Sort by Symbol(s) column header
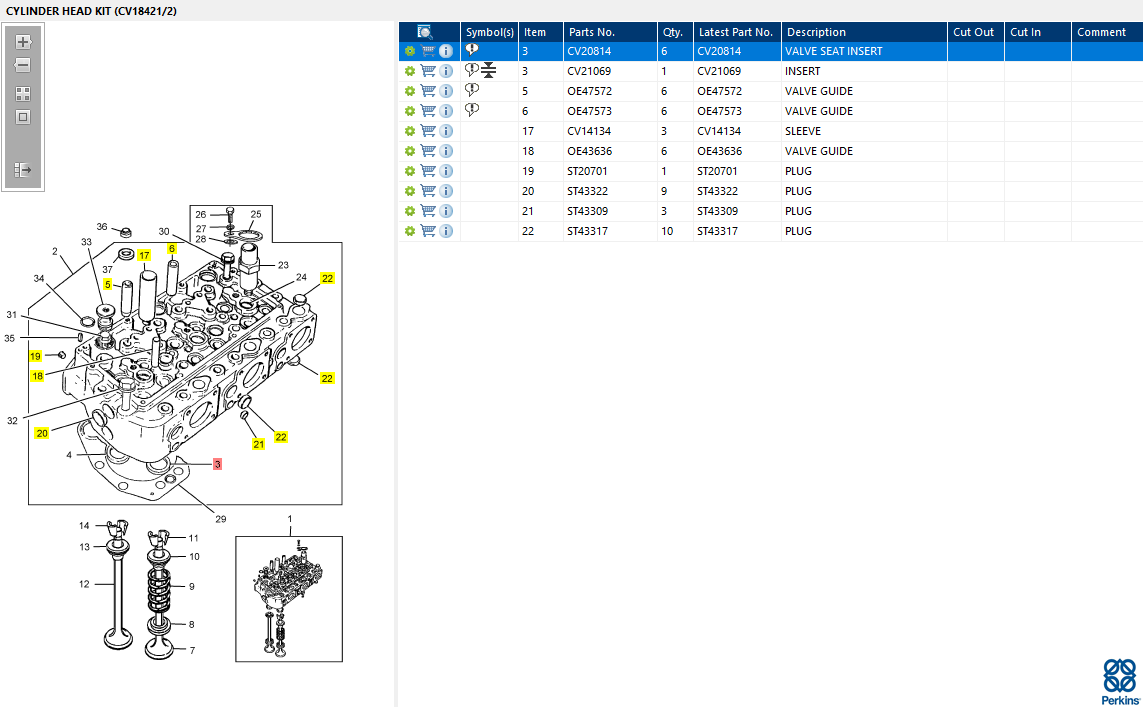 (489, 32)
